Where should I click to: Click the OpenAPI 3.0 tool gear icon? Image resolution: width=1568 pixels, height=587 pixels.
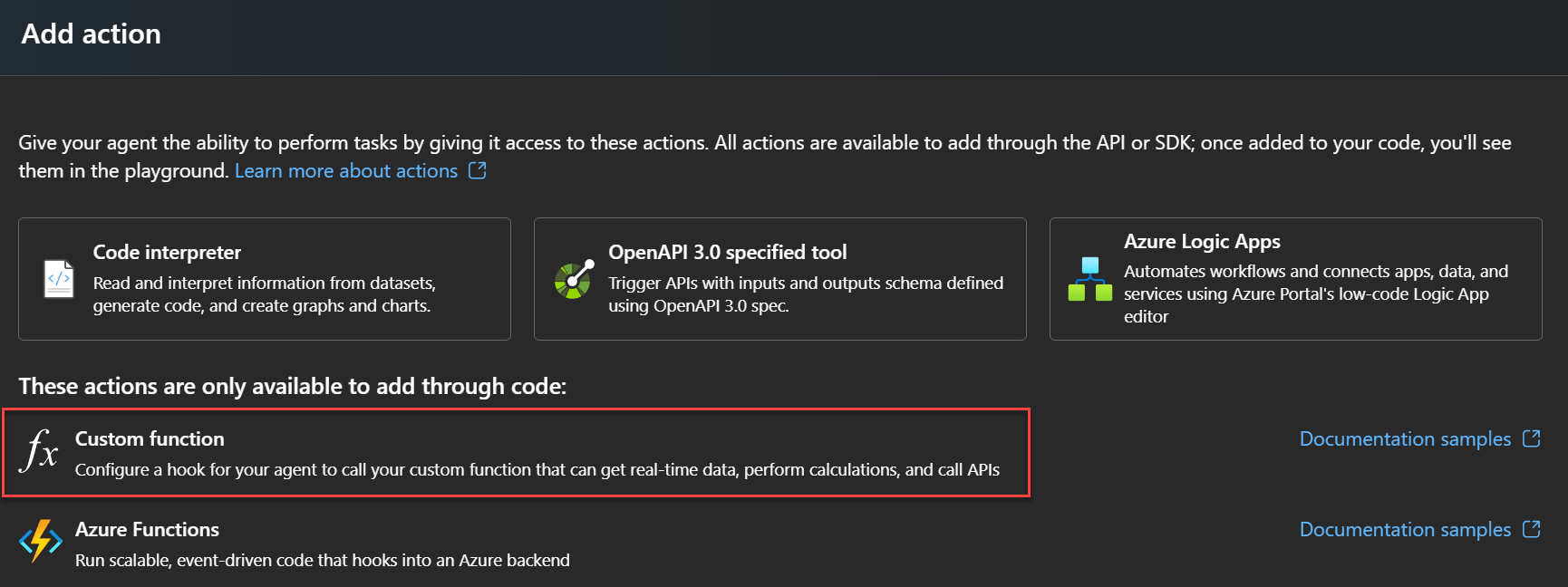[x=573, y=279]
